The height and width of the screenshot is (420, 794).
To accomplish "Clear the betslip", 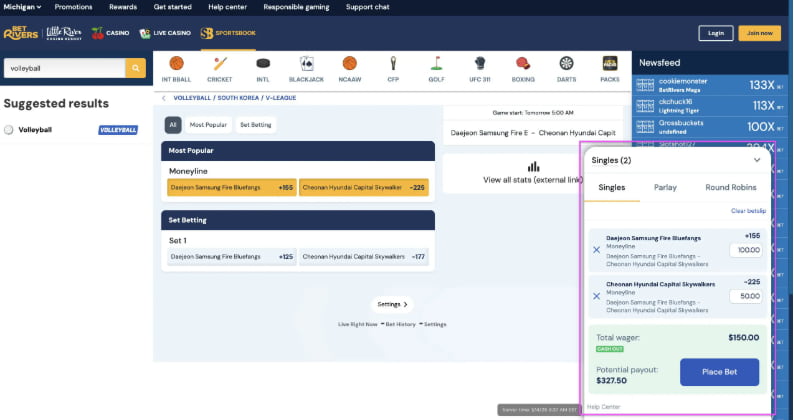I will pyautogui.click(x=748, y=211).
